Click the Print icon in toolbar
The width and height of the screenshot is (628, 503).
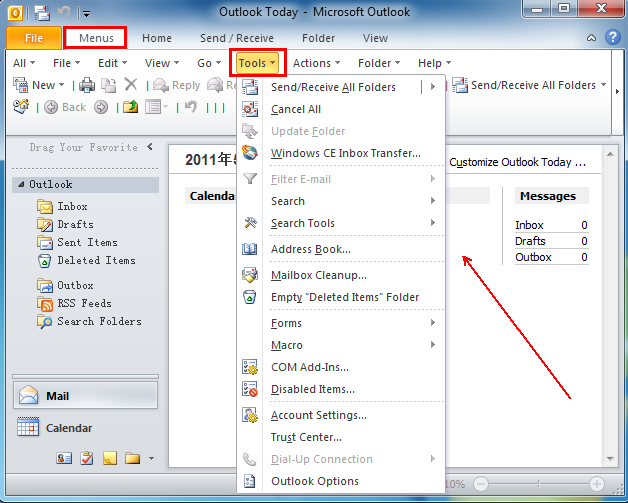coord(87,85)
